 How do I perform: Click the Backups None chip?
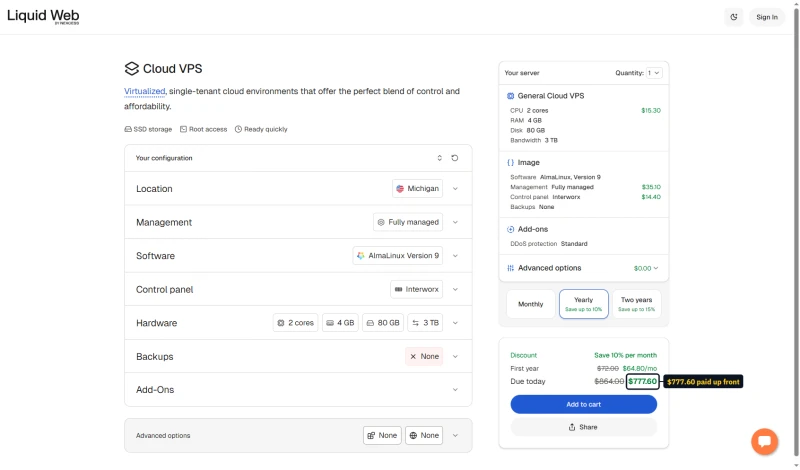pyautogui.click(x=424, y=356)
